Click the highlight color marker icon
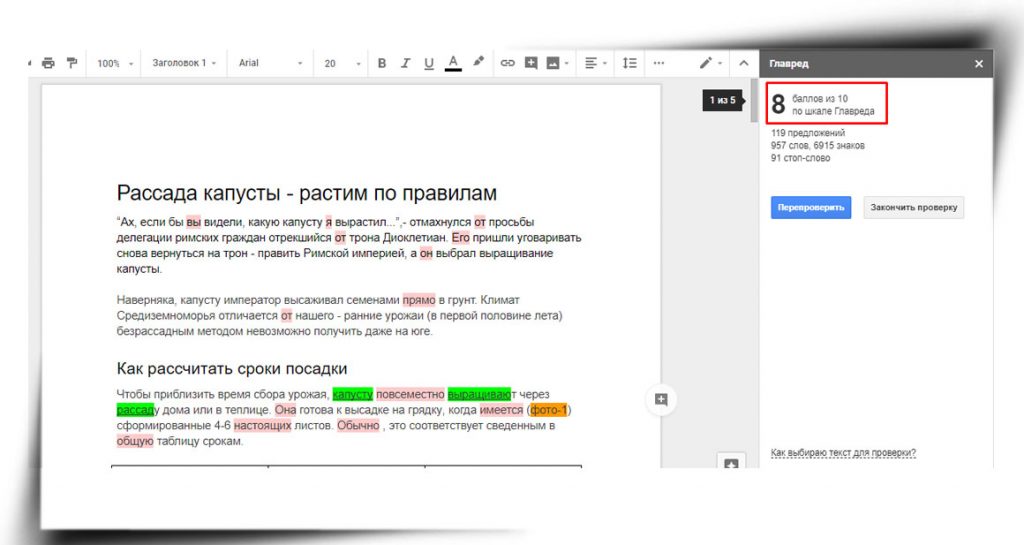The image size is (1024, 545). point(478,62)
